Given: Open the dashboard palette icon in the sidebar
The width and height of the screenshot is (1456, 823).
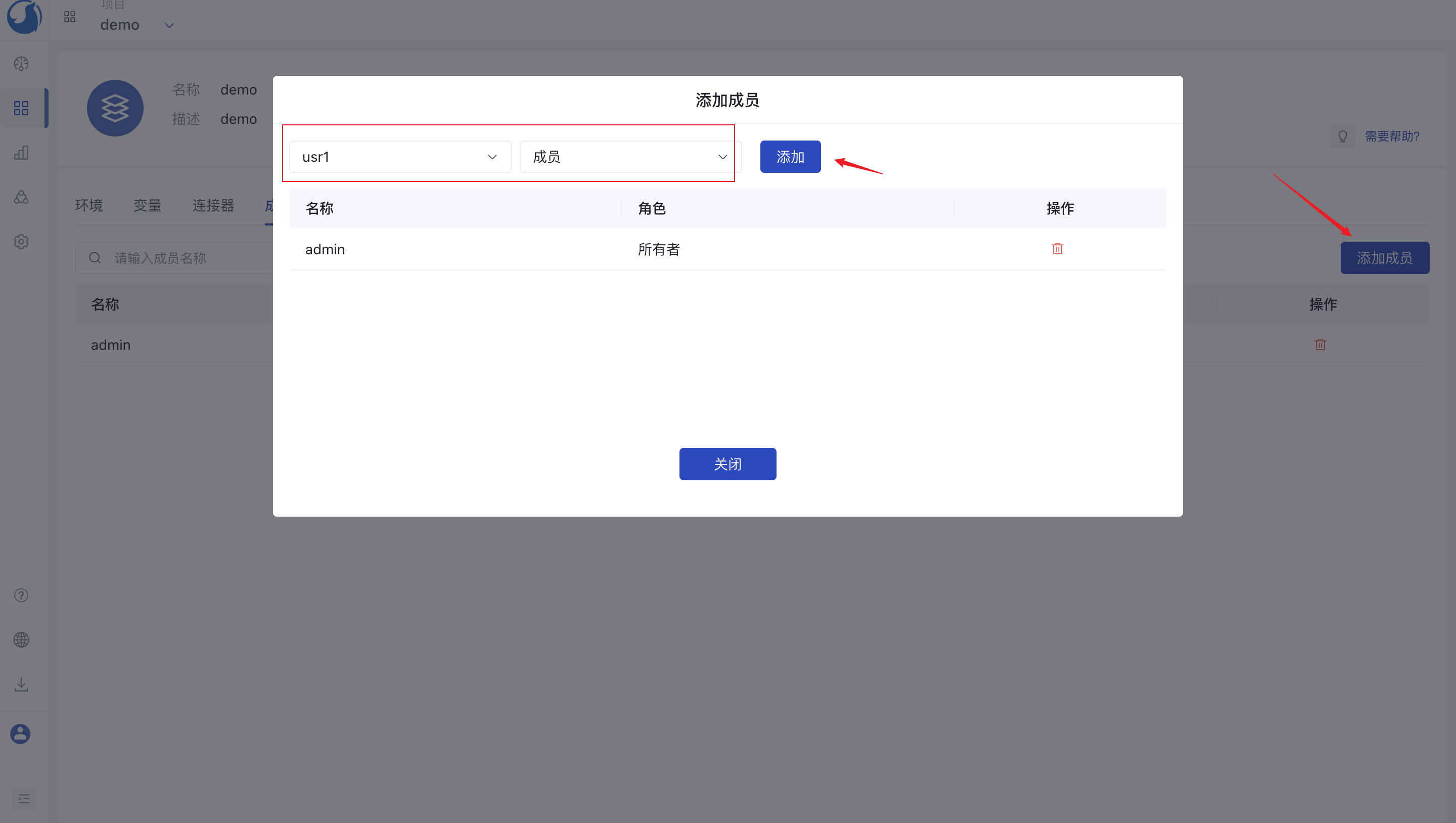Looking at the screenshot, I should pos(21,63).
